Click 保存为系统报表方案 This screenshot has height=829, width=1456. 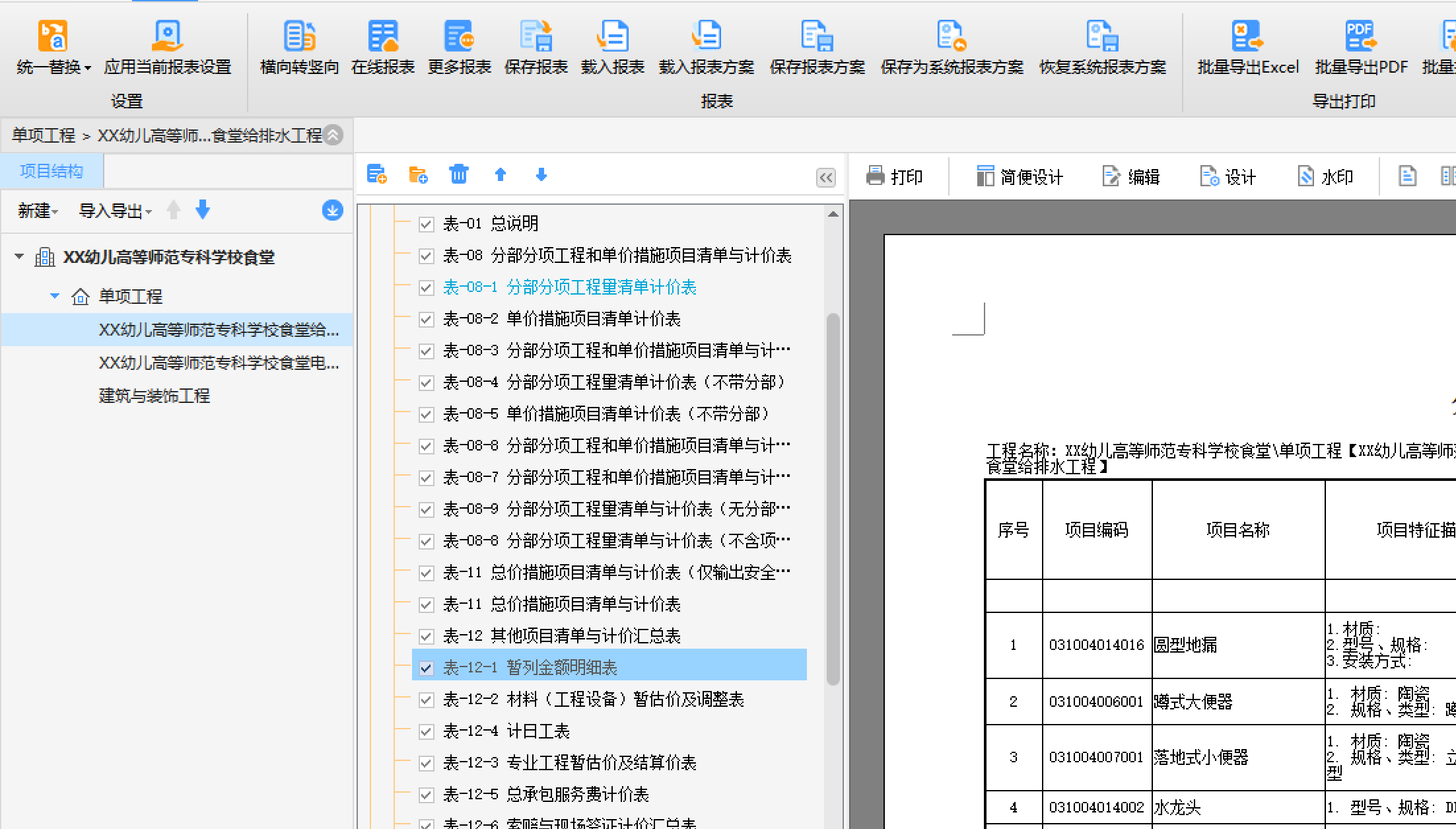(x=952, y=46)
